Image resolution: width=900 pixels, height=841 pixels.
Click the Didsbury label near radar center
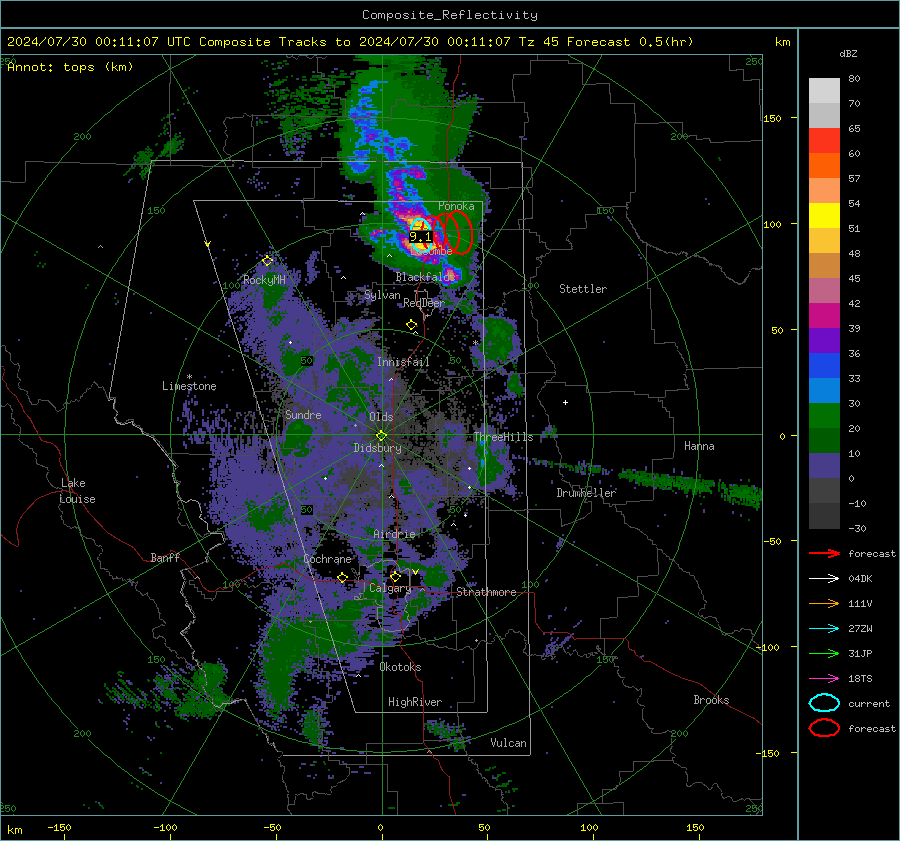377,448
